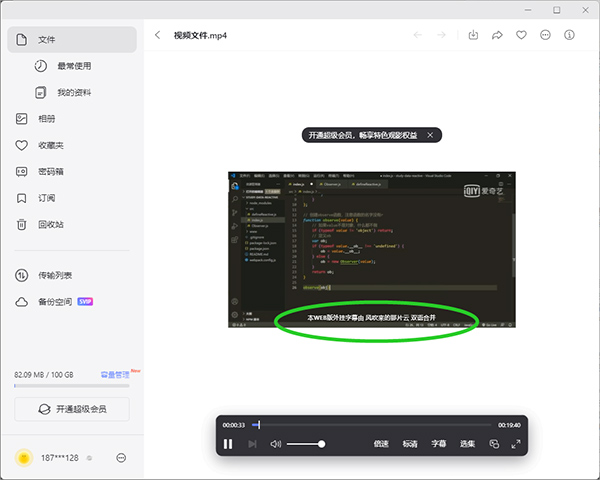
Task: Go back with the left chevron beside the filename
Action: click(158, 35)
